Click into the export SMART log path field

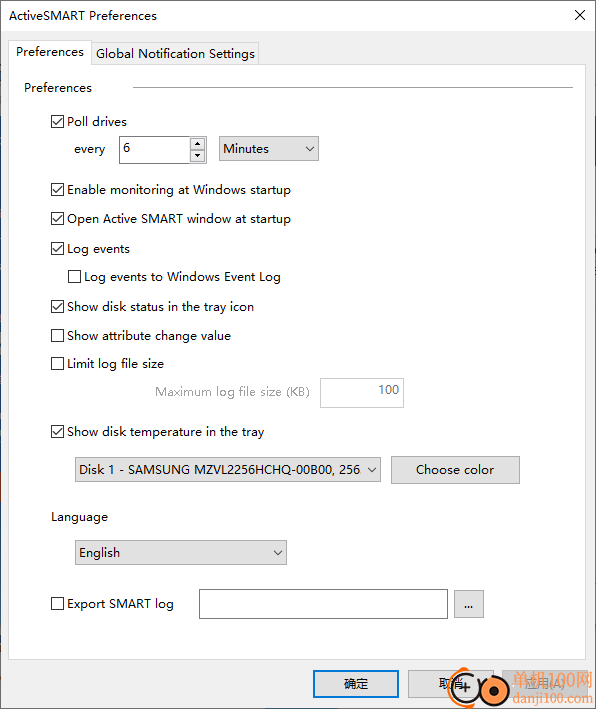(x=323, y=604)
